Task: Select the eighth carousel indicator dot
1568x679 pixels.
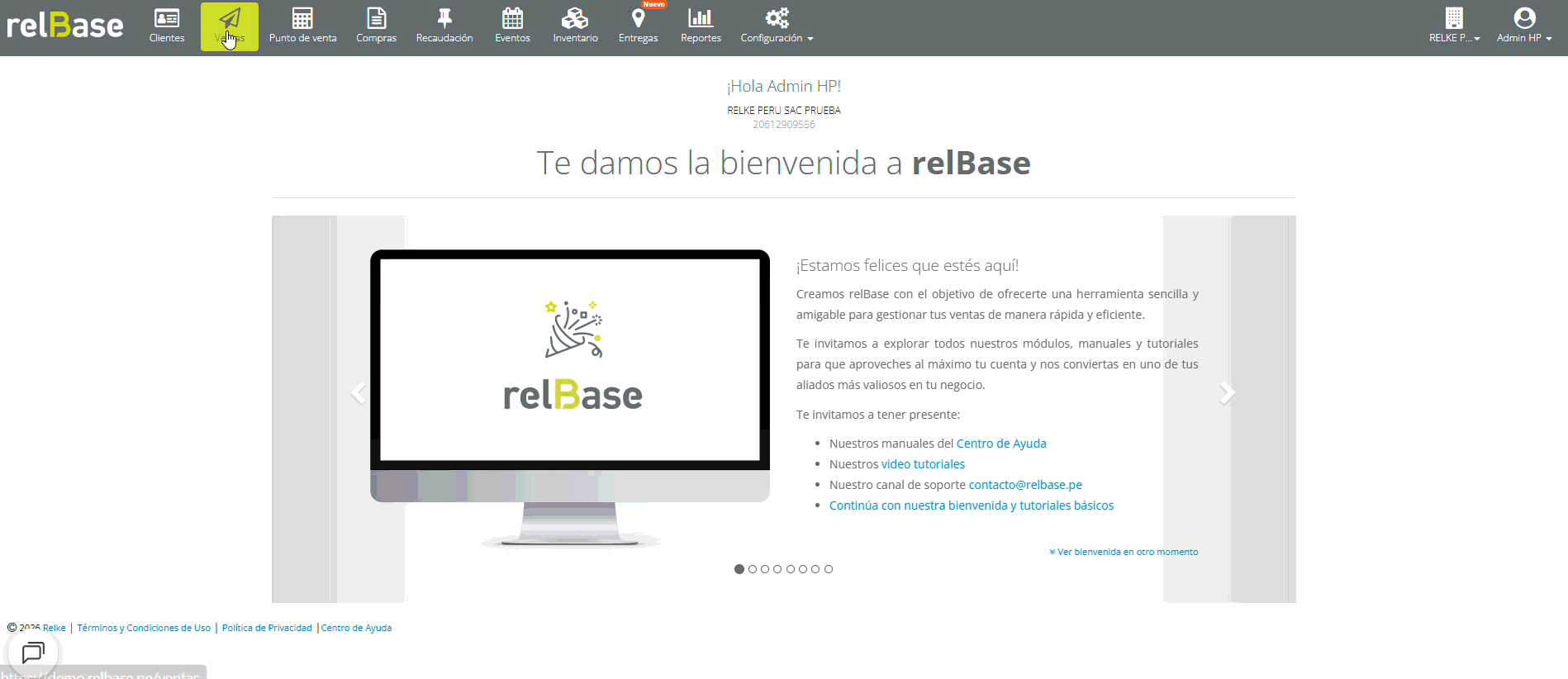Action: pyautogui.click(x=829, y=569)
